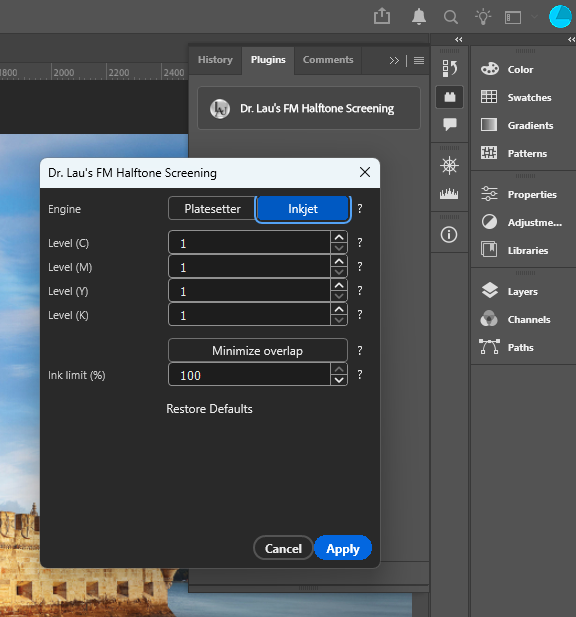Click Restore Defaults link
Image resolution: width=576 pixels, height=617 pixels.
coord(209,409)
